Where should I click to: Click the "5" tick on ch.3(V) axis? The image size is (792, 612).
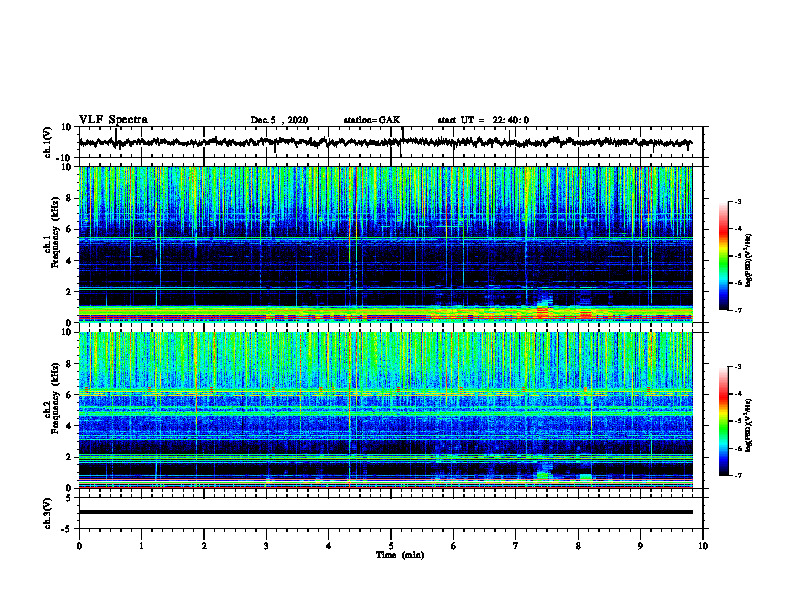(x=70, y=498)
